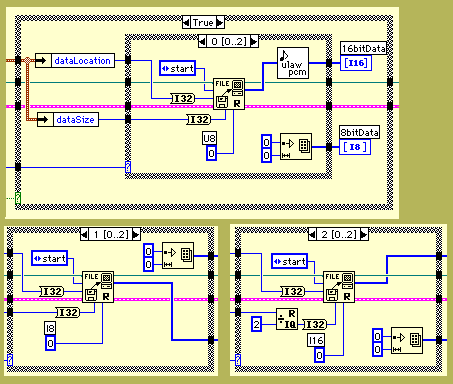Advance sequence frame 0 [0..2] right arrow
Image resolution: width=453 pixels, height=384 pixels.
254,42
